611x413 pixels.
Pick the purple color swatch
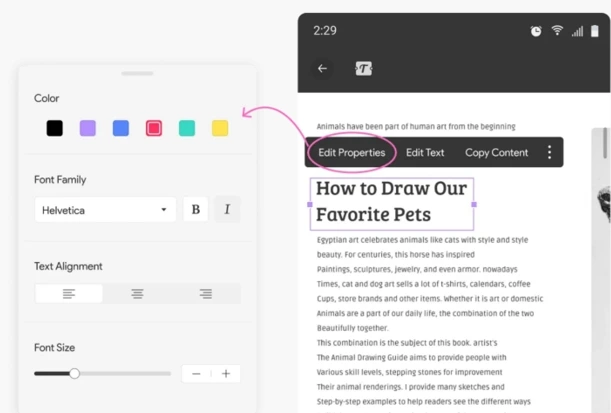tap(88, 128)
